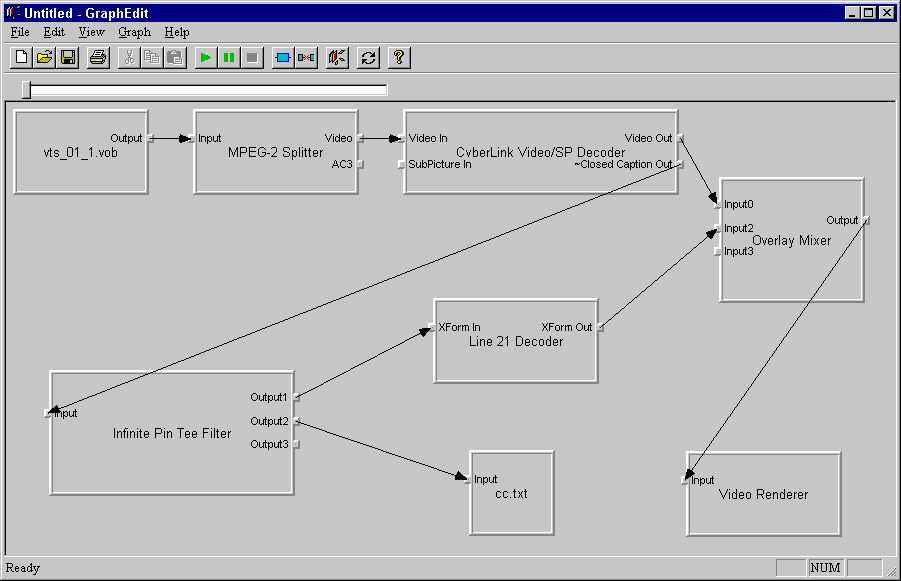This screenshot has width=901, height=581.
Task: Select the Video Renderer filter box
Action: (764, 494)
